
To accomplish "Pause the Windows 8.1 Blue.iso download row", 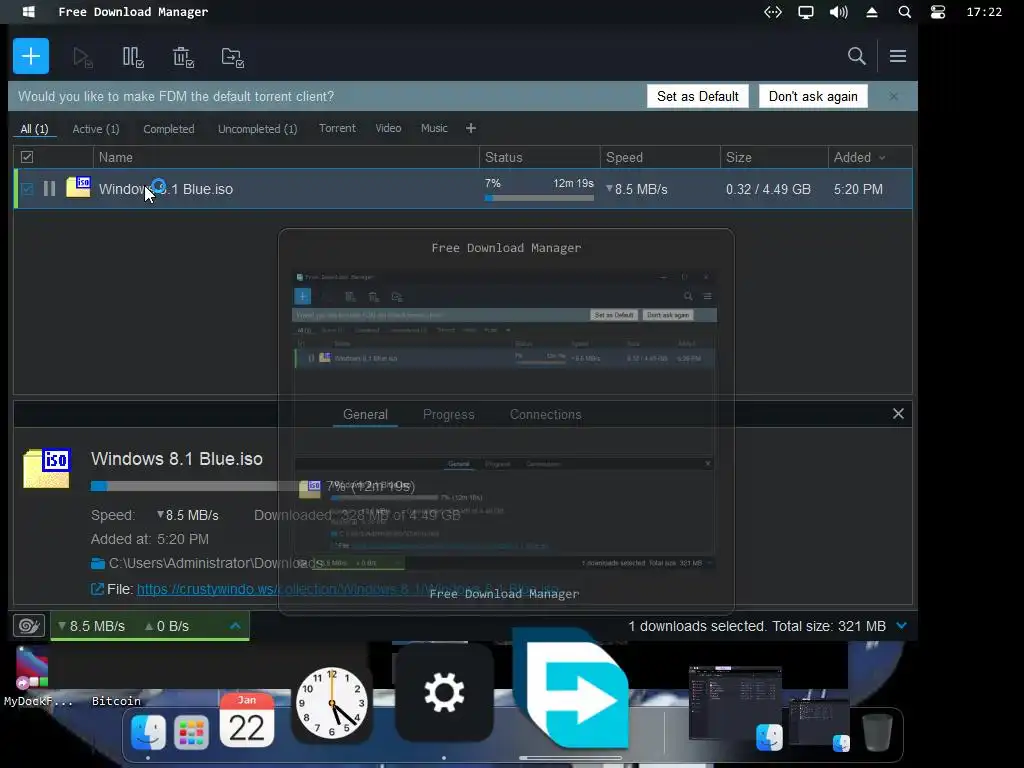I will pos(49,189).
